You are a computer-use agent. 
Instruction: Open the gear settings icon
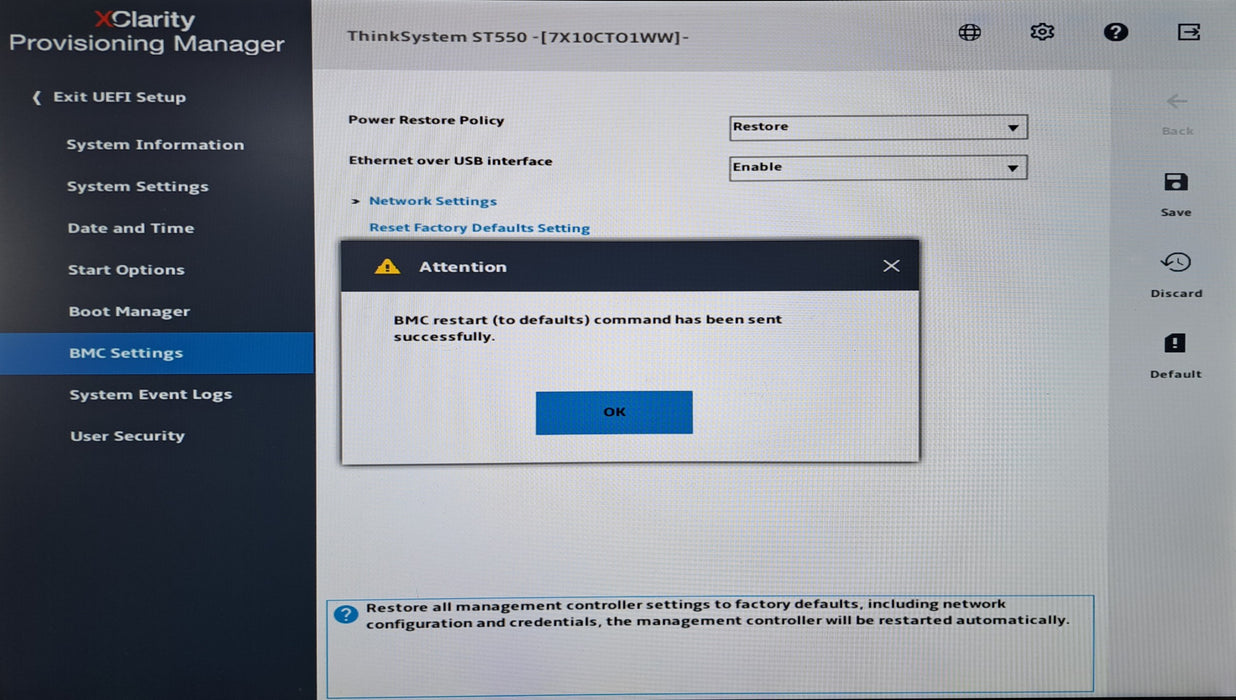tap(1042, 32)
